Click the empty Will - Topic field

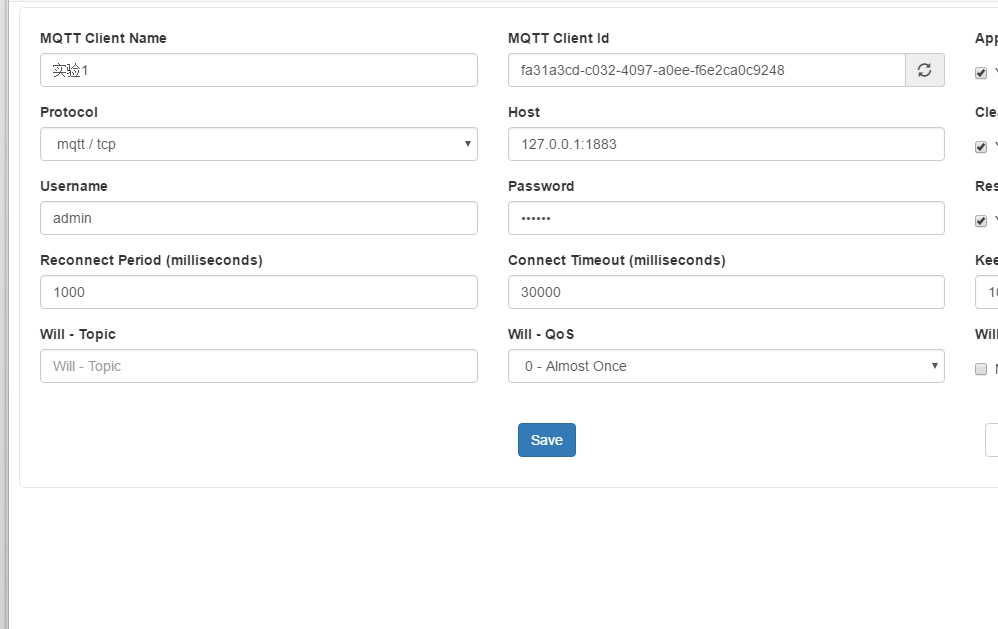pyautogui.click(x=258, y=366)
